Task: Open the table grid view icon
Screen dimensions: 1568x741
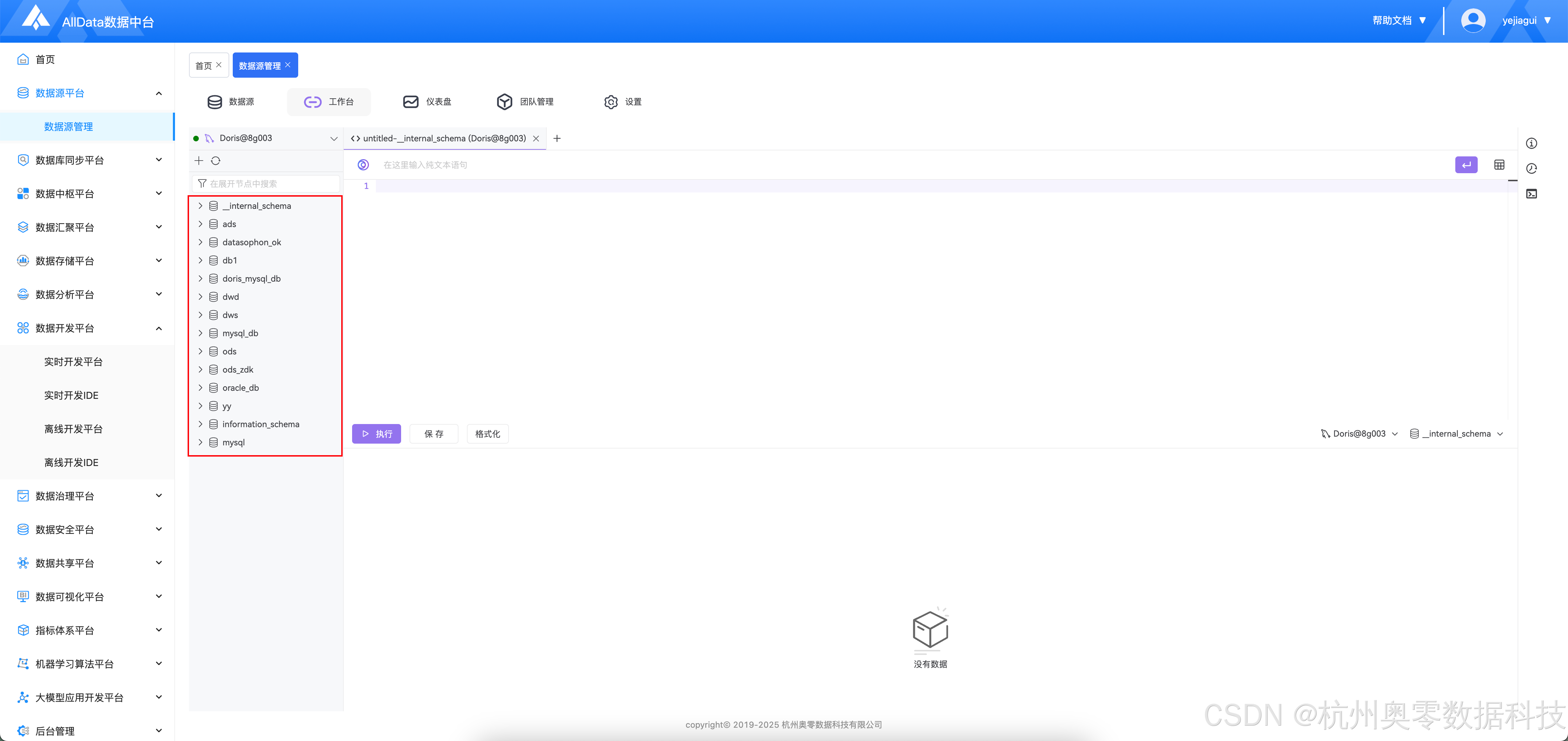Action: [x=1499, y=165]
